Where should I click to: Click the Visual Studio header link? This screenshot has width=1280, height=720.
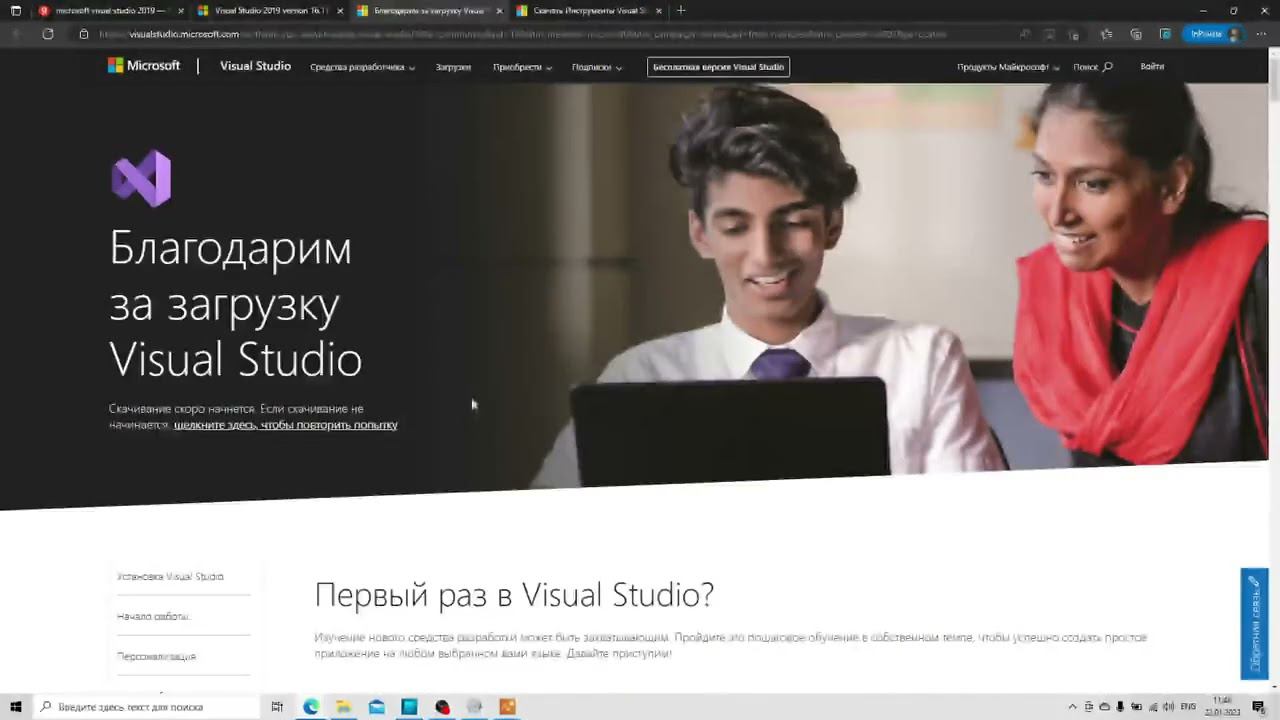tap(255, 66)
